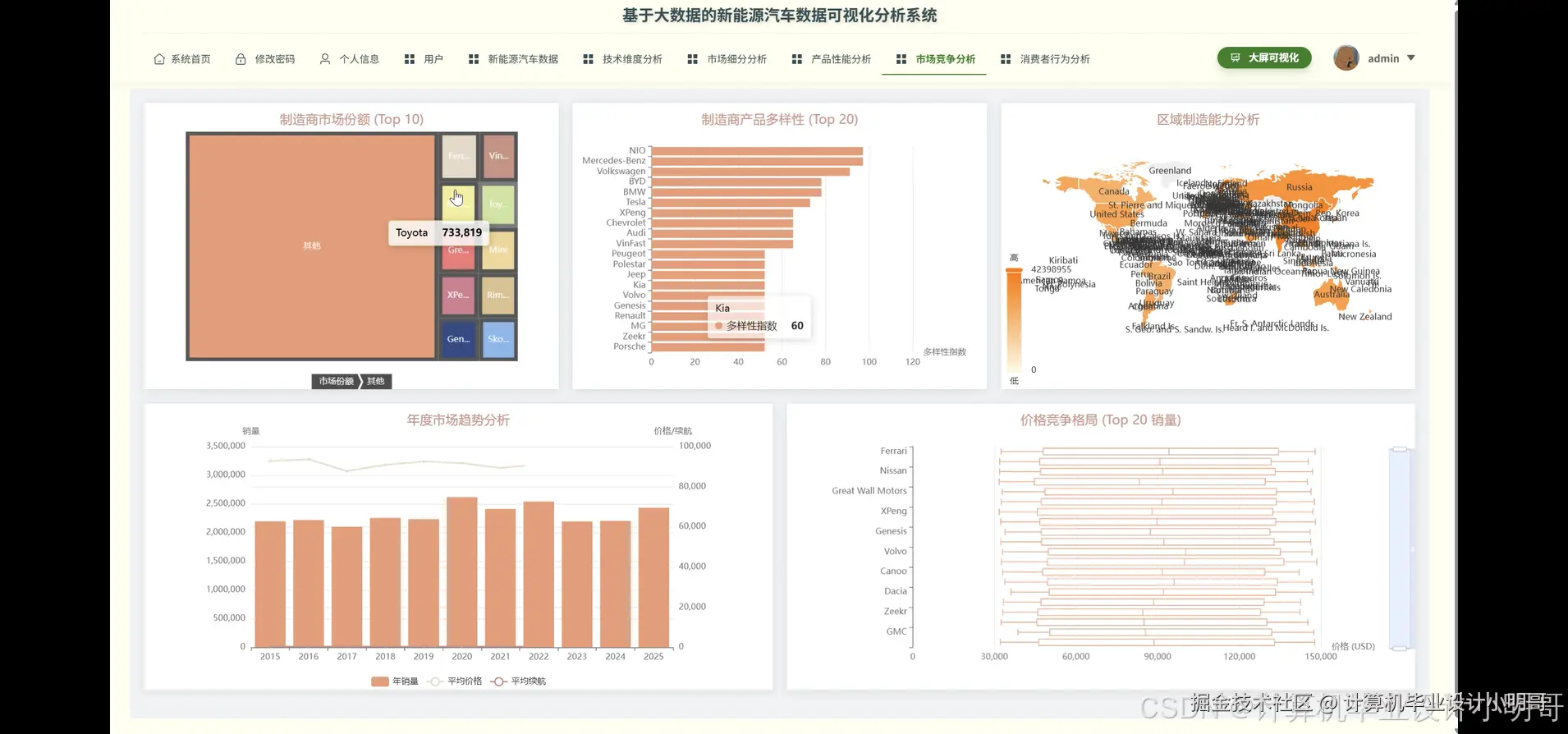This screenshot has height=734, width=1568.
Task: Click the Fer... treemap tile
Action: coord(459,156)
